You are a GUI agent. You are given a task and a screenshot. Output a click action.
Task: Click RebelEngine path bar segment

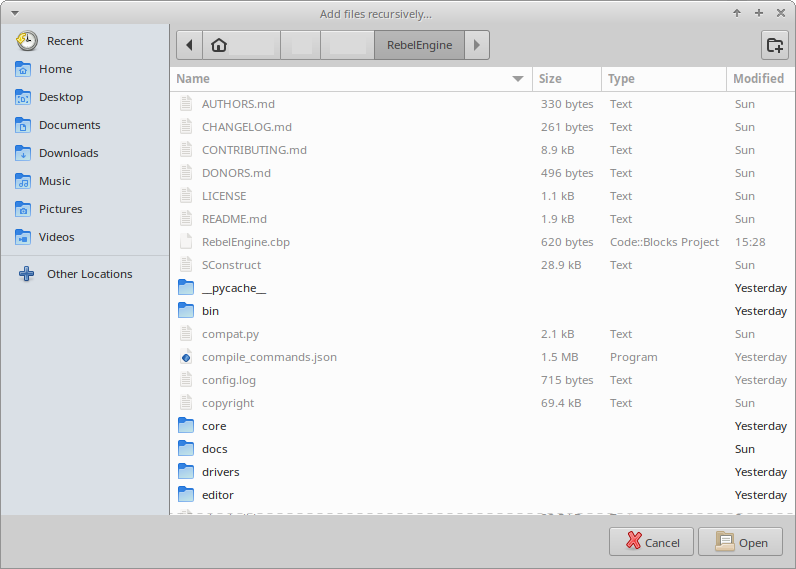click(419, 45)
